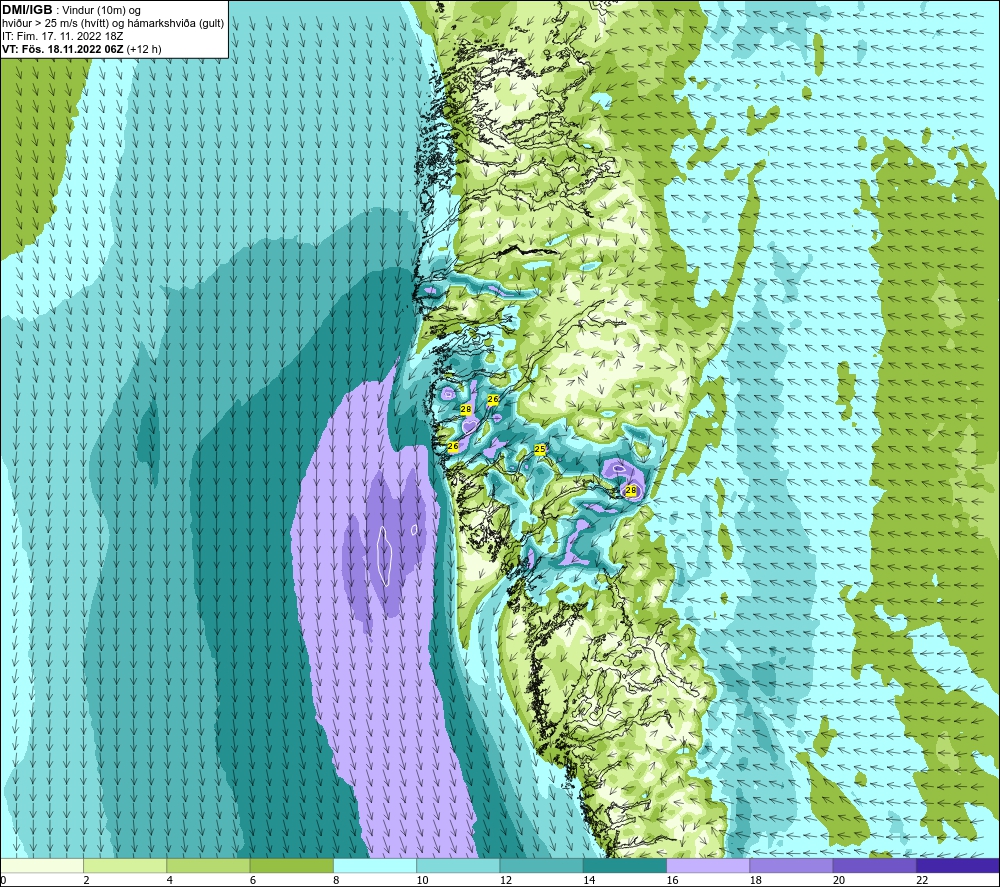Click the legend scale number "8"
The width and height of the screenshot is (1000, 887).
pos(336,881)
